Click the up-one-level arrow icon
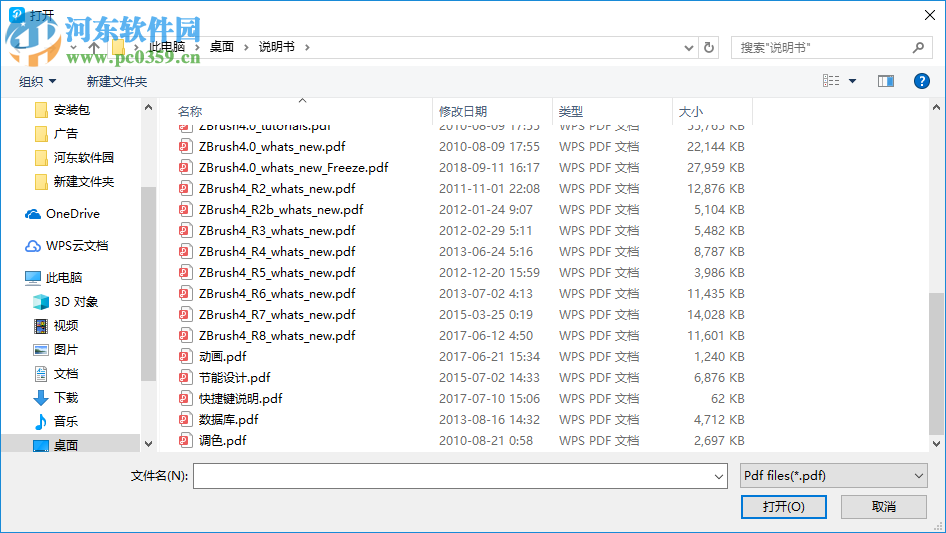The image size is (946, 533). 94,47
